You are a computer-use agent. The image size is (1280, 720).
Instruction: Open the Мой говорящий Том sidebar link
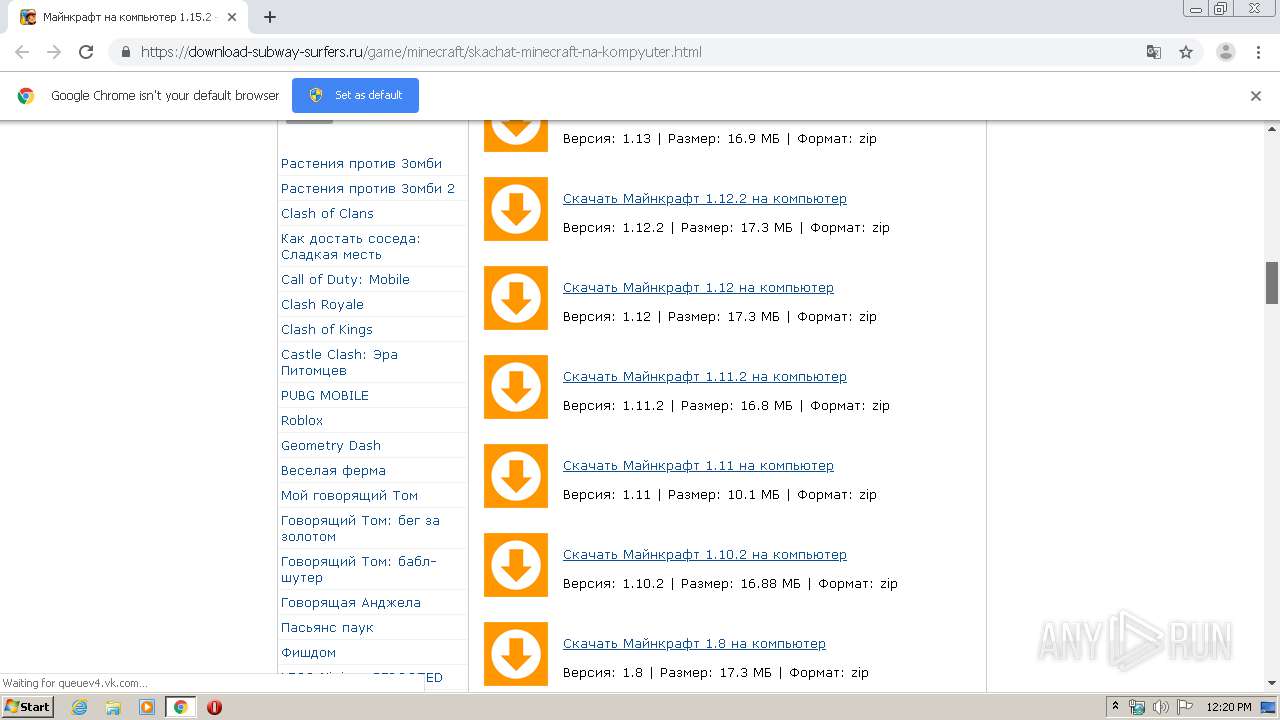pyautogui.click(x=349, y=495)
